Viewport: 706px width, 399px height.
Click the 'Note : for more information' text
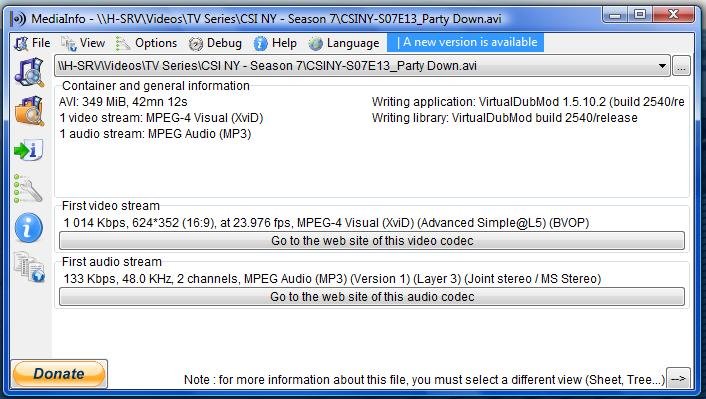tap(424, 380)
